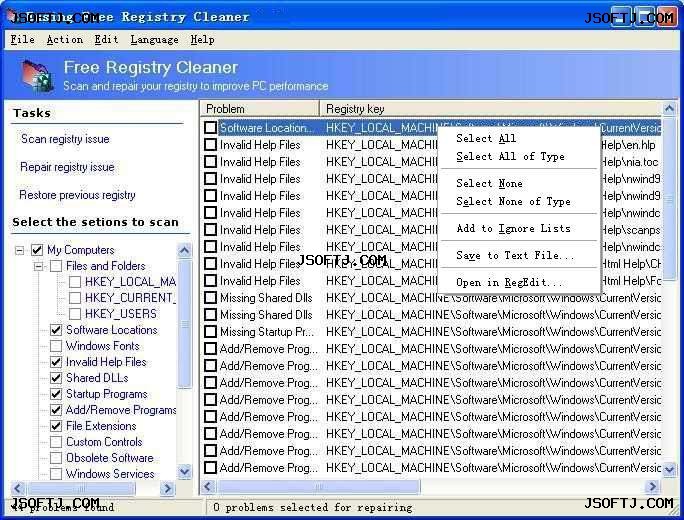This screenshot has height=520, width=684.
Task: Click the Free Registry Cleaner logo icon
Action: (38, 75)
